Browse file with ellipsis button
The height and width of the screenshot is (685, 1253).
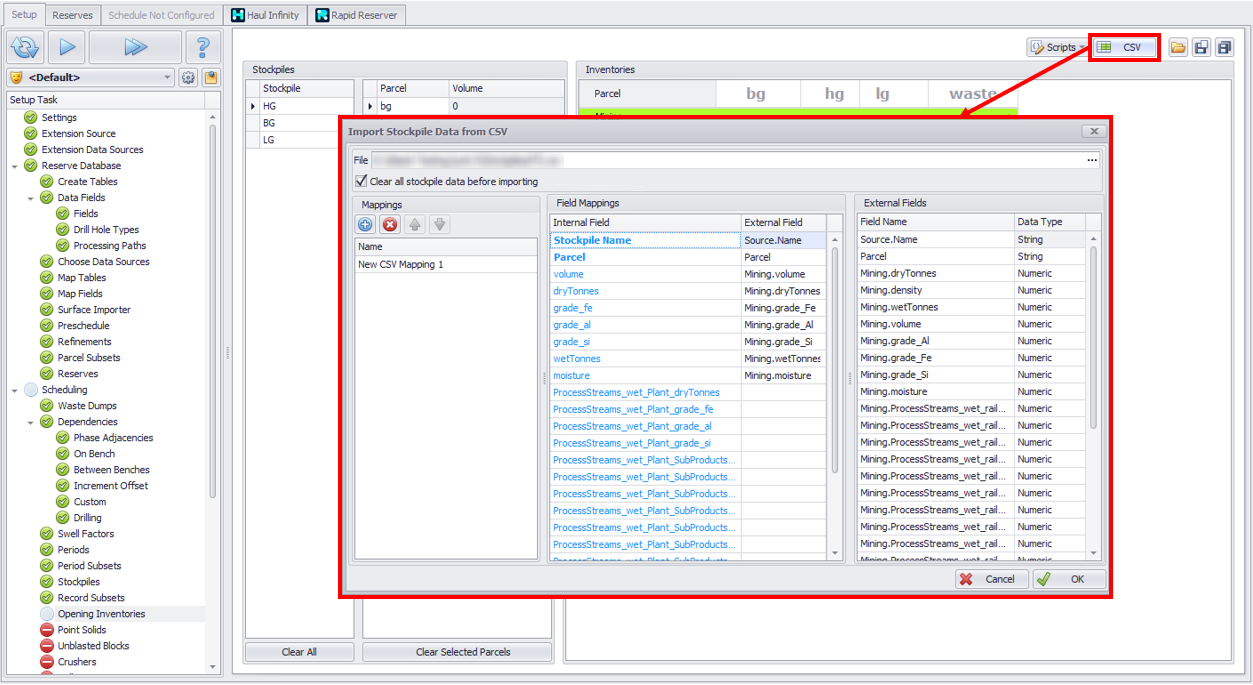(x=1092, y=160)
